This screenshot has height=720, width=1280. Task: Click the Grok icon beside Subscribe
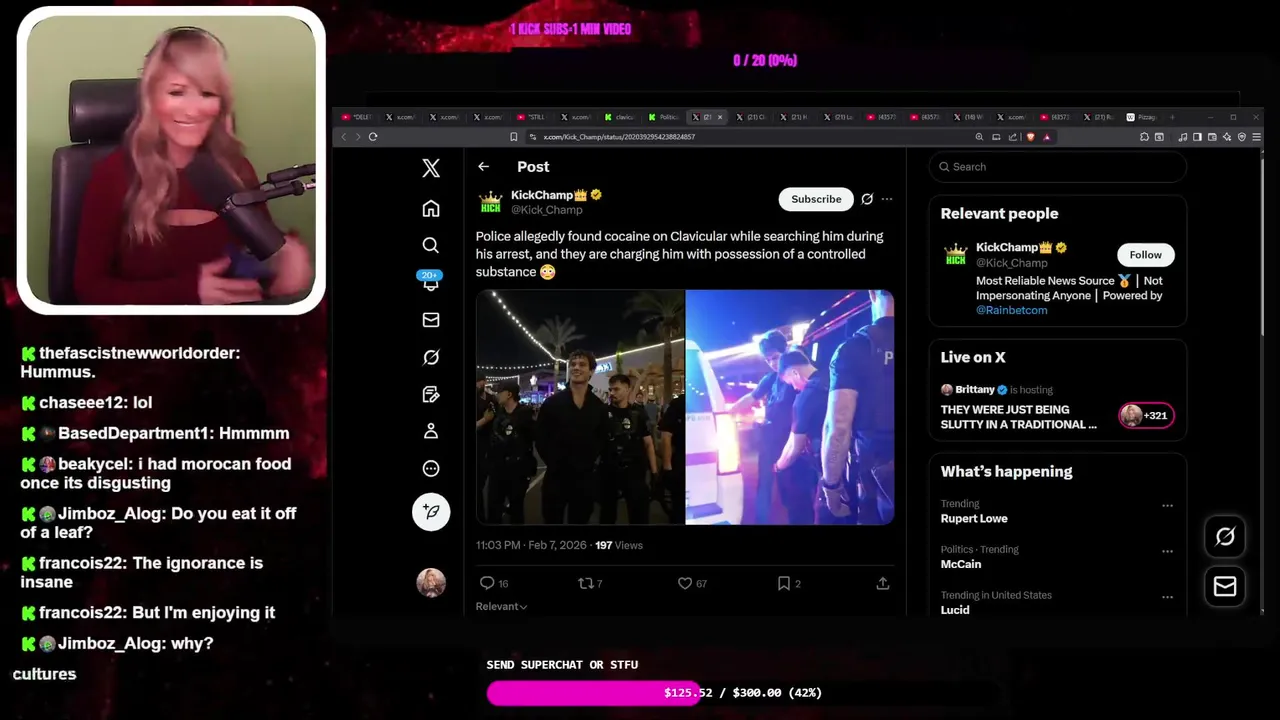(x=867, y=199)
